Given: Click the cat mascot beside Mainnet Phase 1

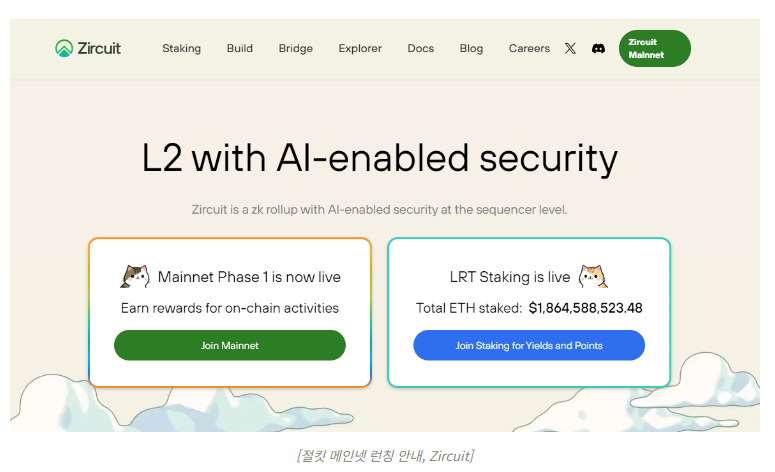Looking at the screenshot, I should click(x=135, y=277).
